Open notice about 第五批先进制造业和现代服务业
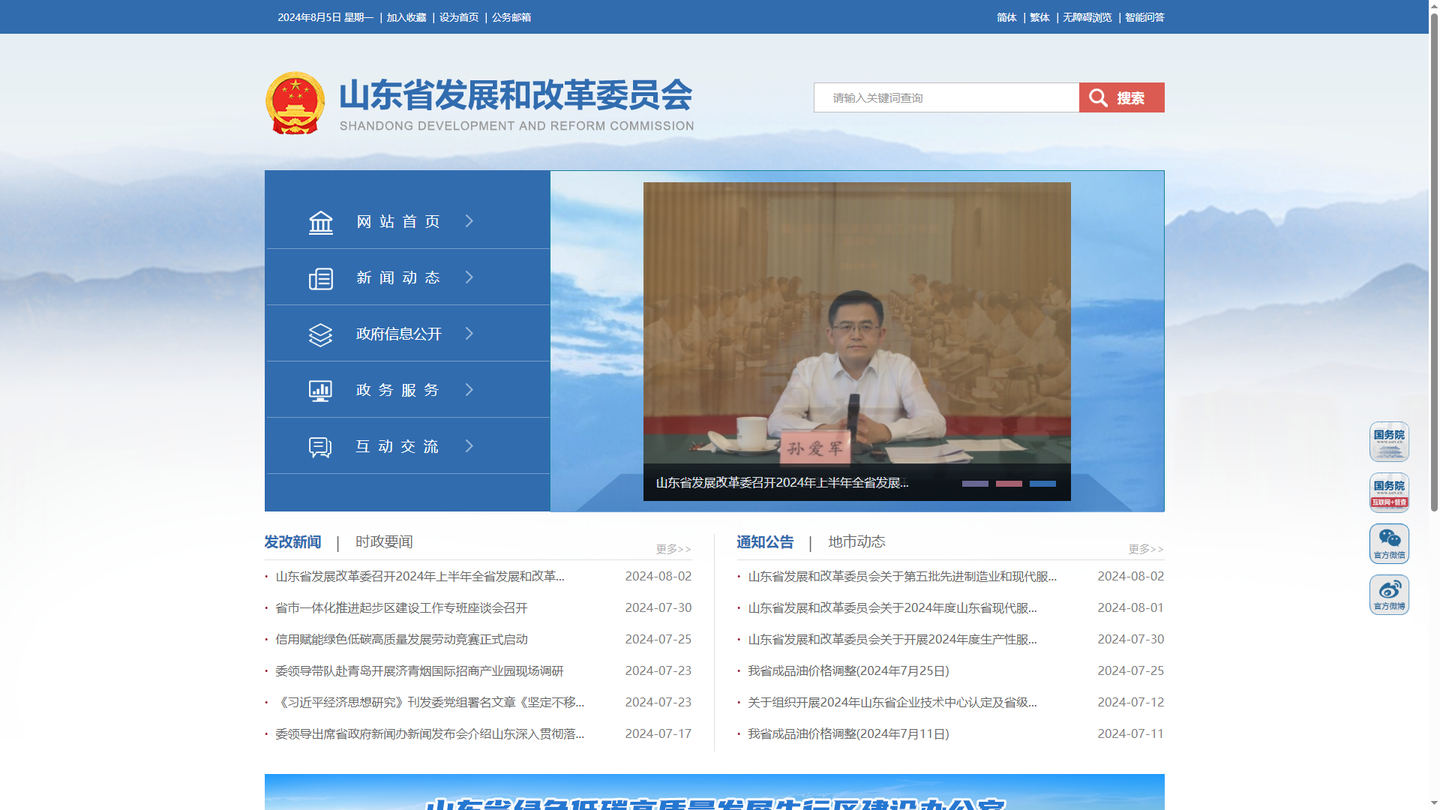Image resolution: width=1440 pixels, height=810 pixels. coord(902,576)
